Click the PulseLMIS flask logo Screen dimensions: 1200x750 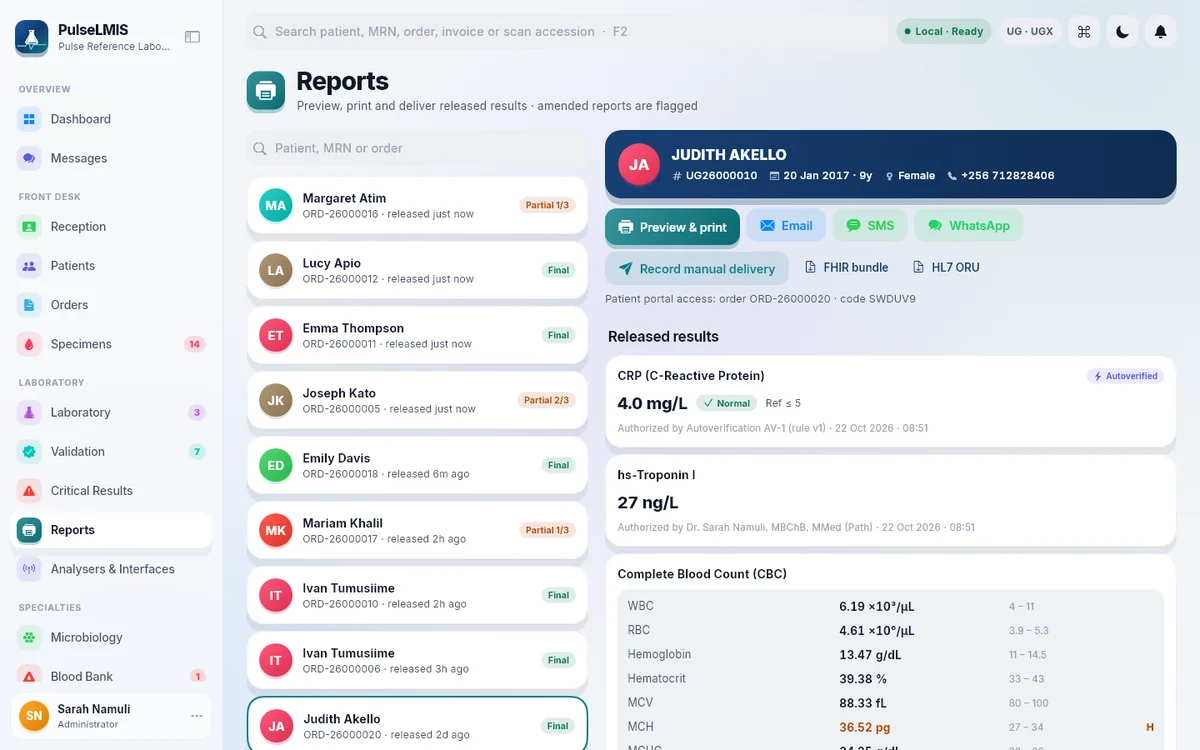(x=32, y=37)
